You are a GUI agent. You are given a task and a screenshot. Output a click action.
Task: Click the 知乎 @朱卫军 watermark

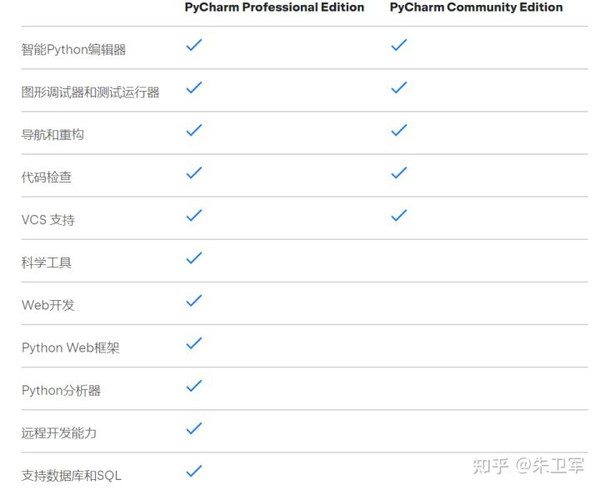point(528,466)
